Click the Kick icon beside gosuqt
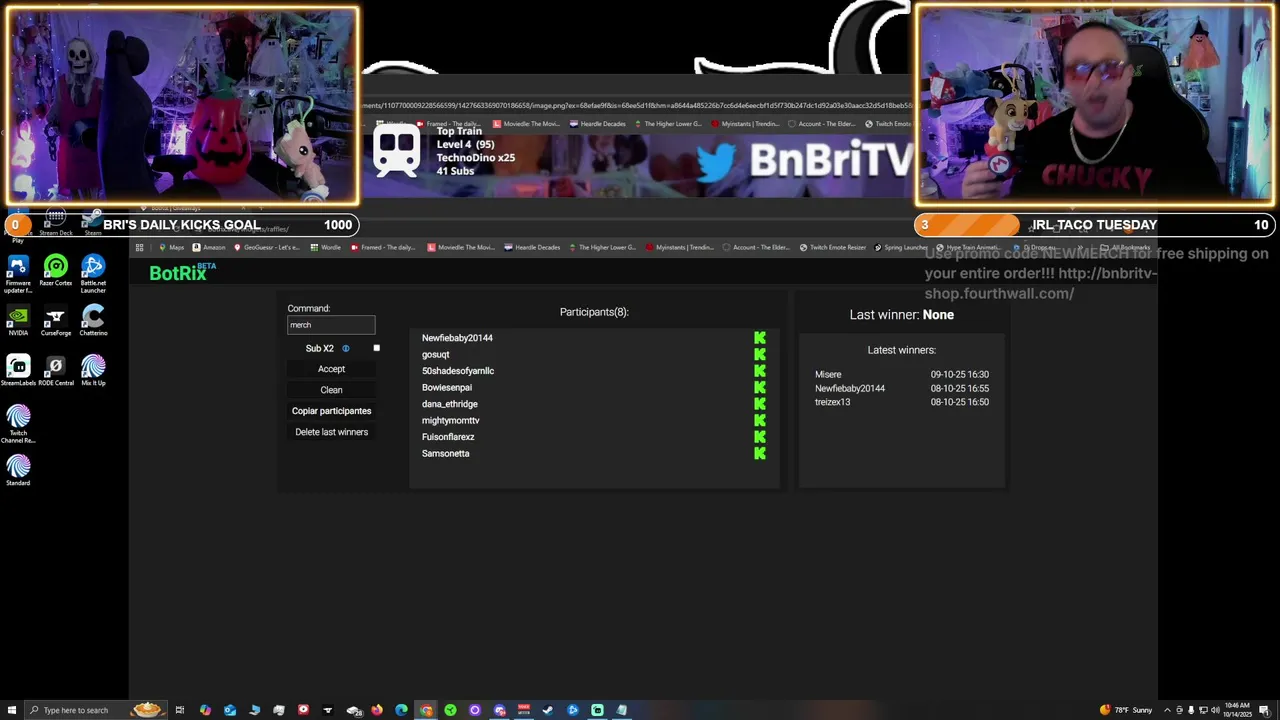Screen dimensions: 1280x720 pos(760,354)
